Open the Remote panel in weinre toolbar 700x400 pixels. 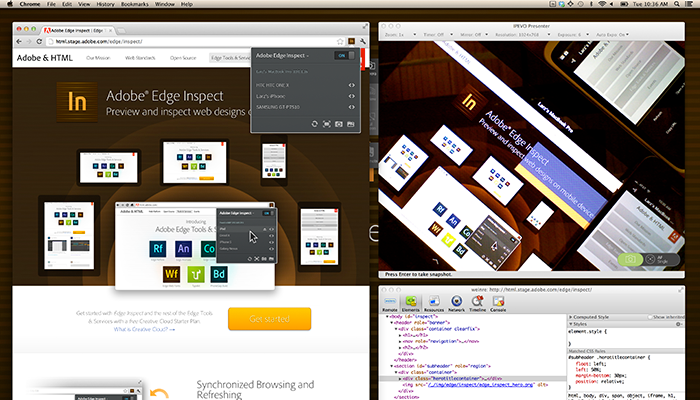(x=390, y=304)
